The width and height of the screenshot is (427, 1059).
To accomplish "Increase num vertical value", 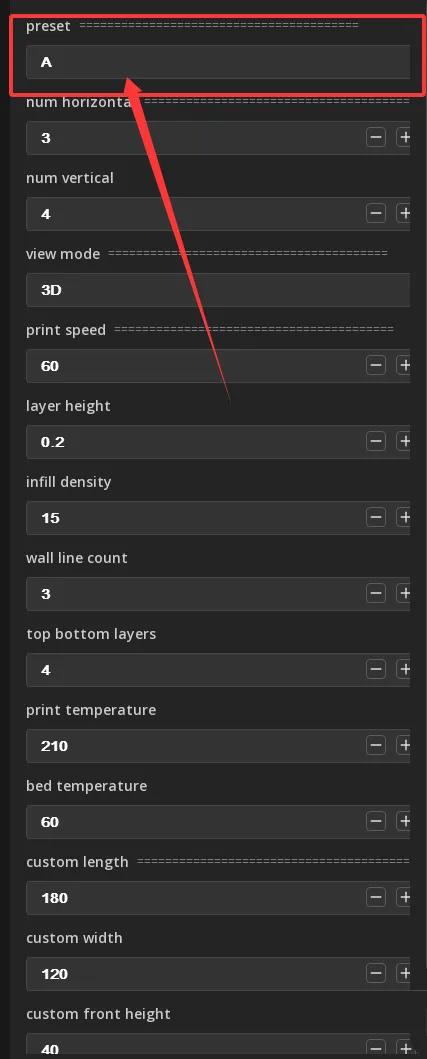I will coord(403,214).
